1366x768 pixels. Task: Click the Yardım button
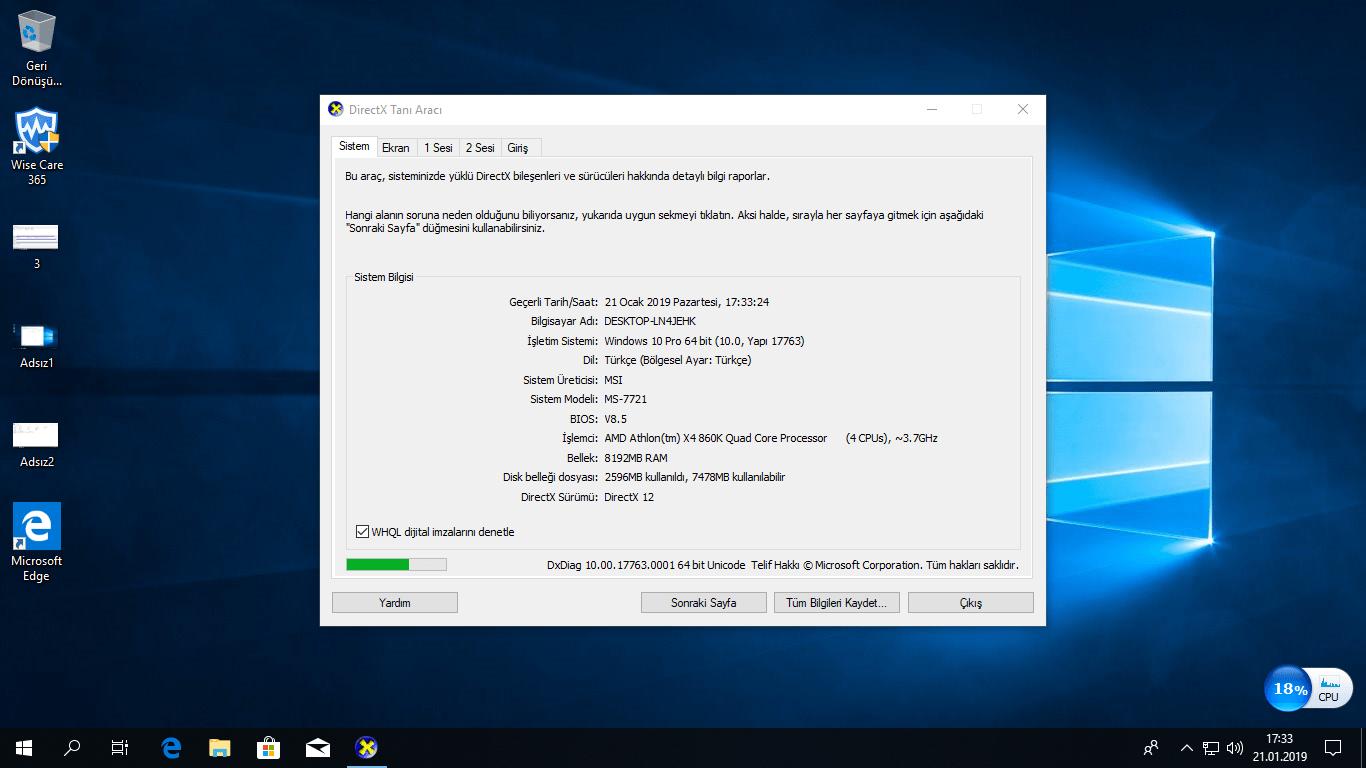(395, 603)
